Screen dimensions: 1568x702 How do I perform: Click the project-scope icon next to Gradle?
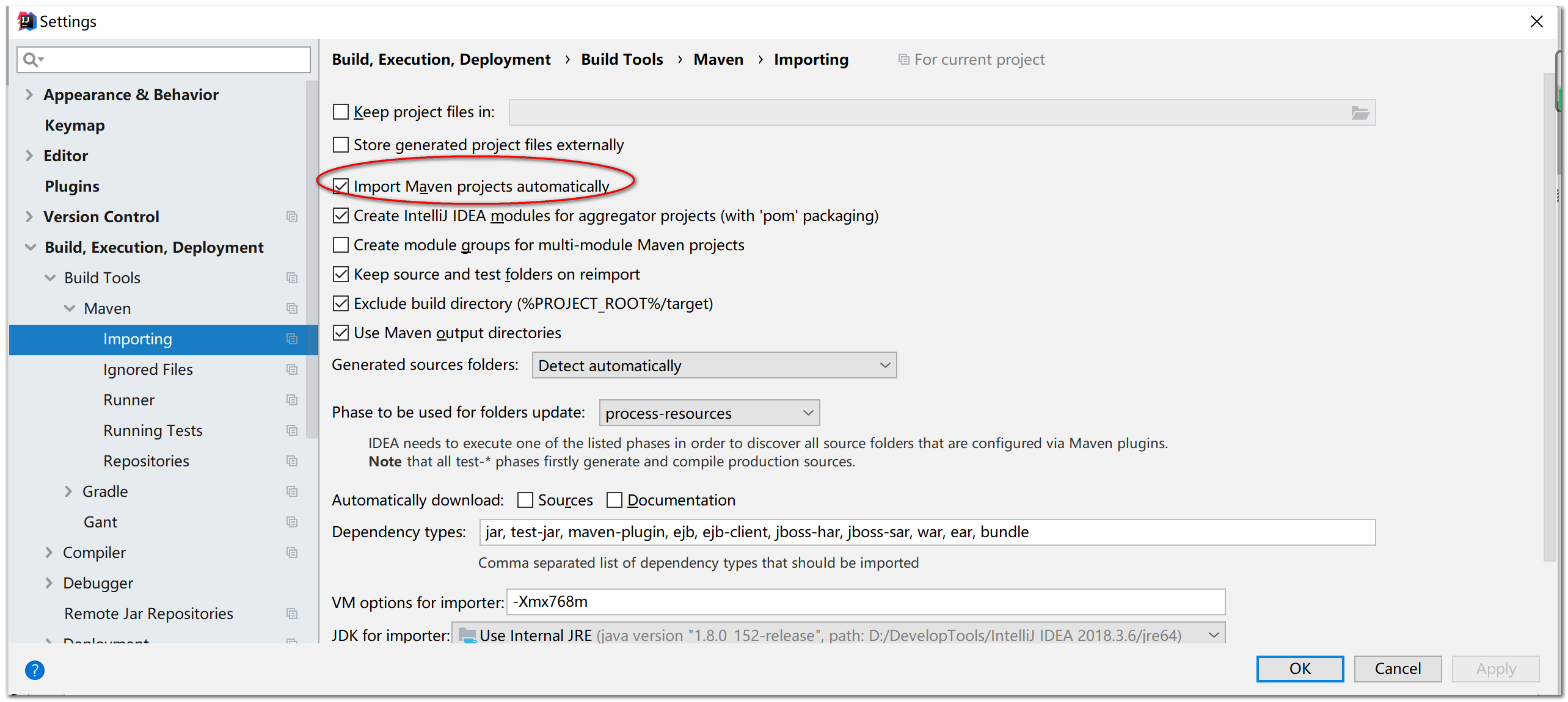click(x=292, y=491)
